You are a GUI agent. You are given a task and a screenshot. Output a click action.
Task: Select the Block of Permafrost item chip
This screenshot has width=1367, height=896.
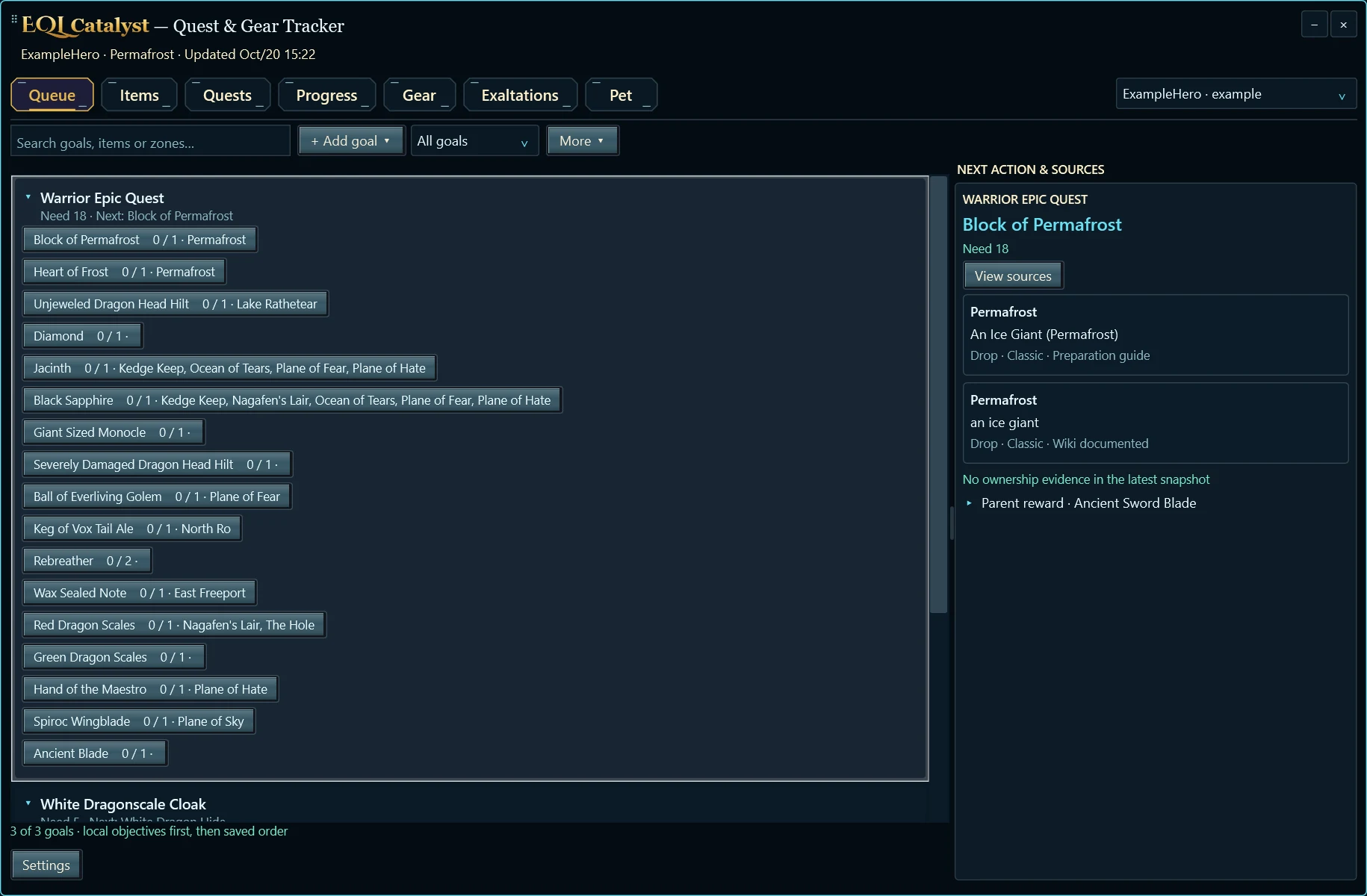pyautogui.click(x=140, y=240)
